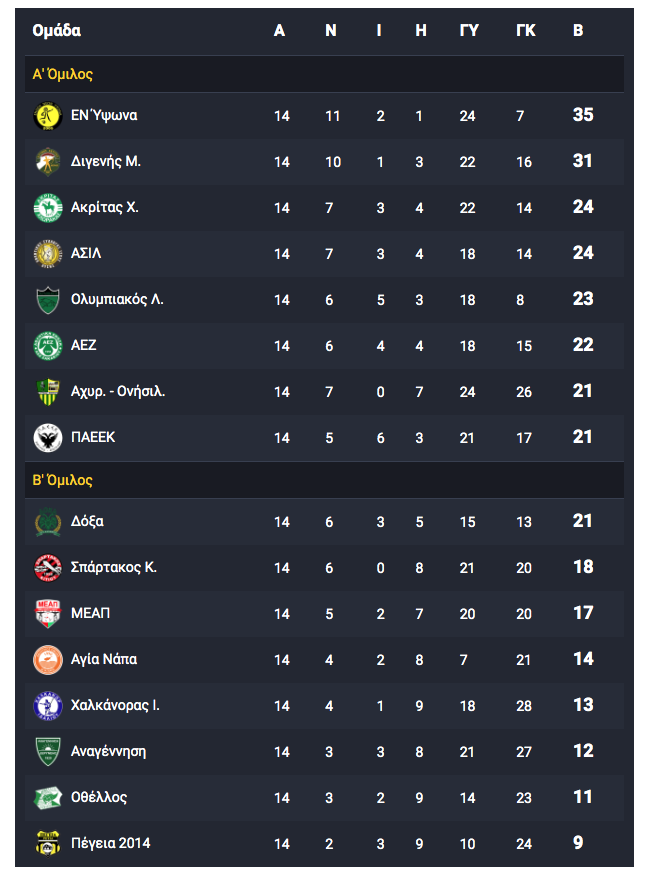
Task: Select the Οθέλλος team row name
Action: 99,797
